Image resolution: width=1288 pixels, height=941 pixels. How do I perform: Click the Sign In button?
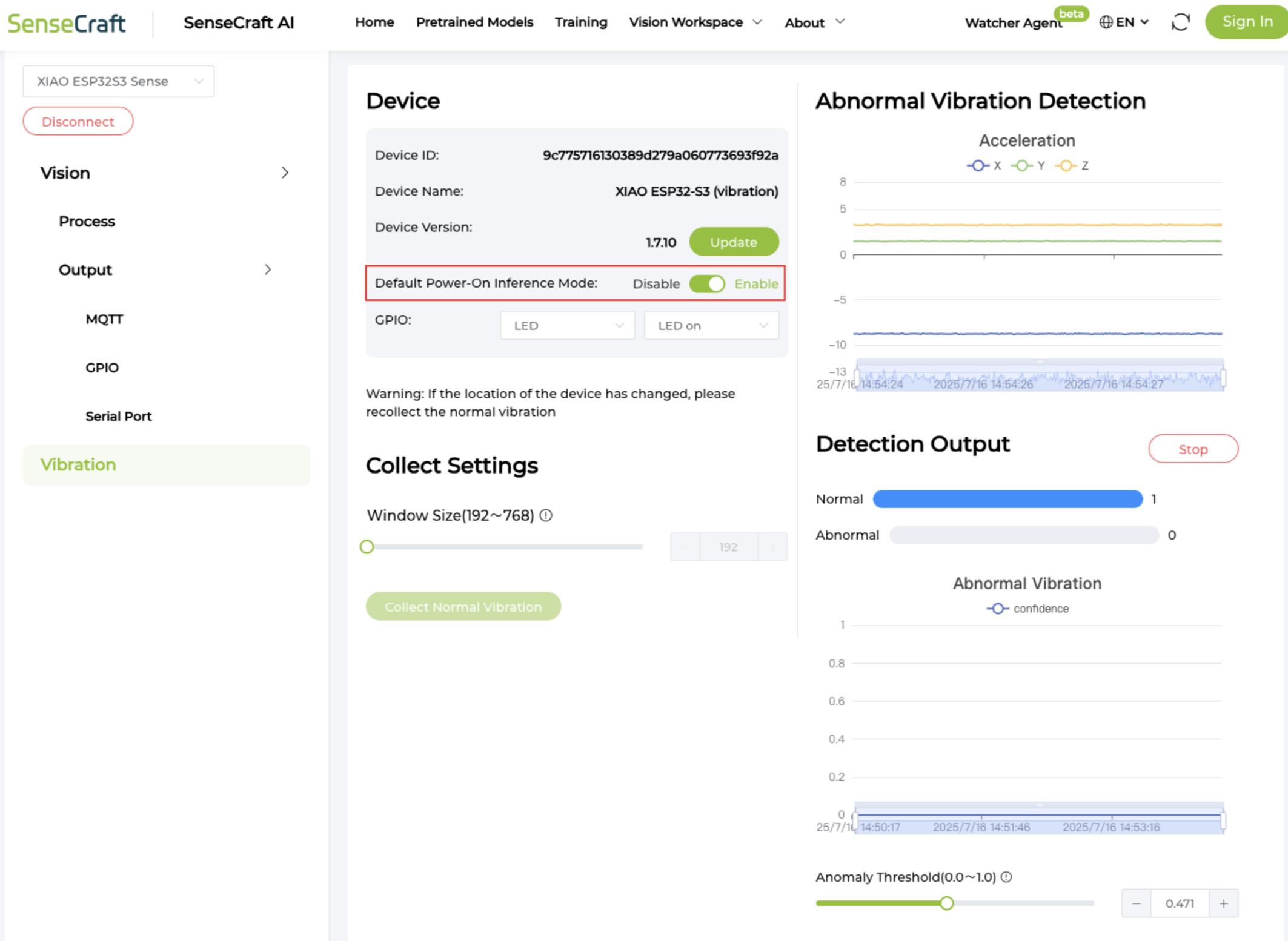1247,22
